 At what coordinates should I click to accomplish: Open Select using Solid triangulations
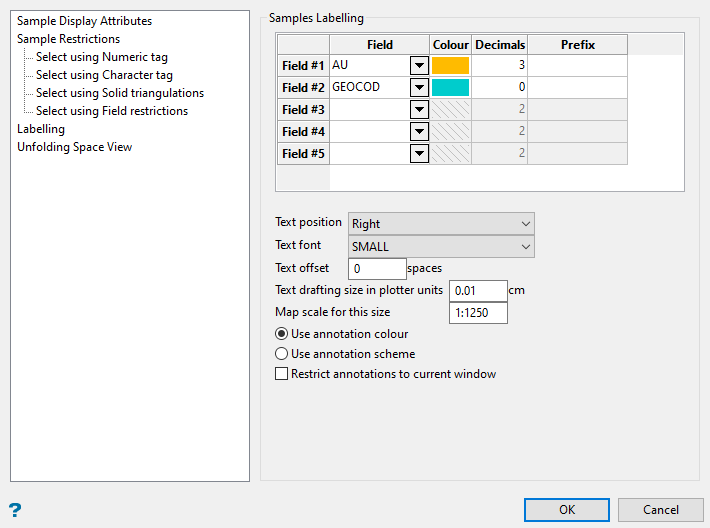[x=120, y=93]
